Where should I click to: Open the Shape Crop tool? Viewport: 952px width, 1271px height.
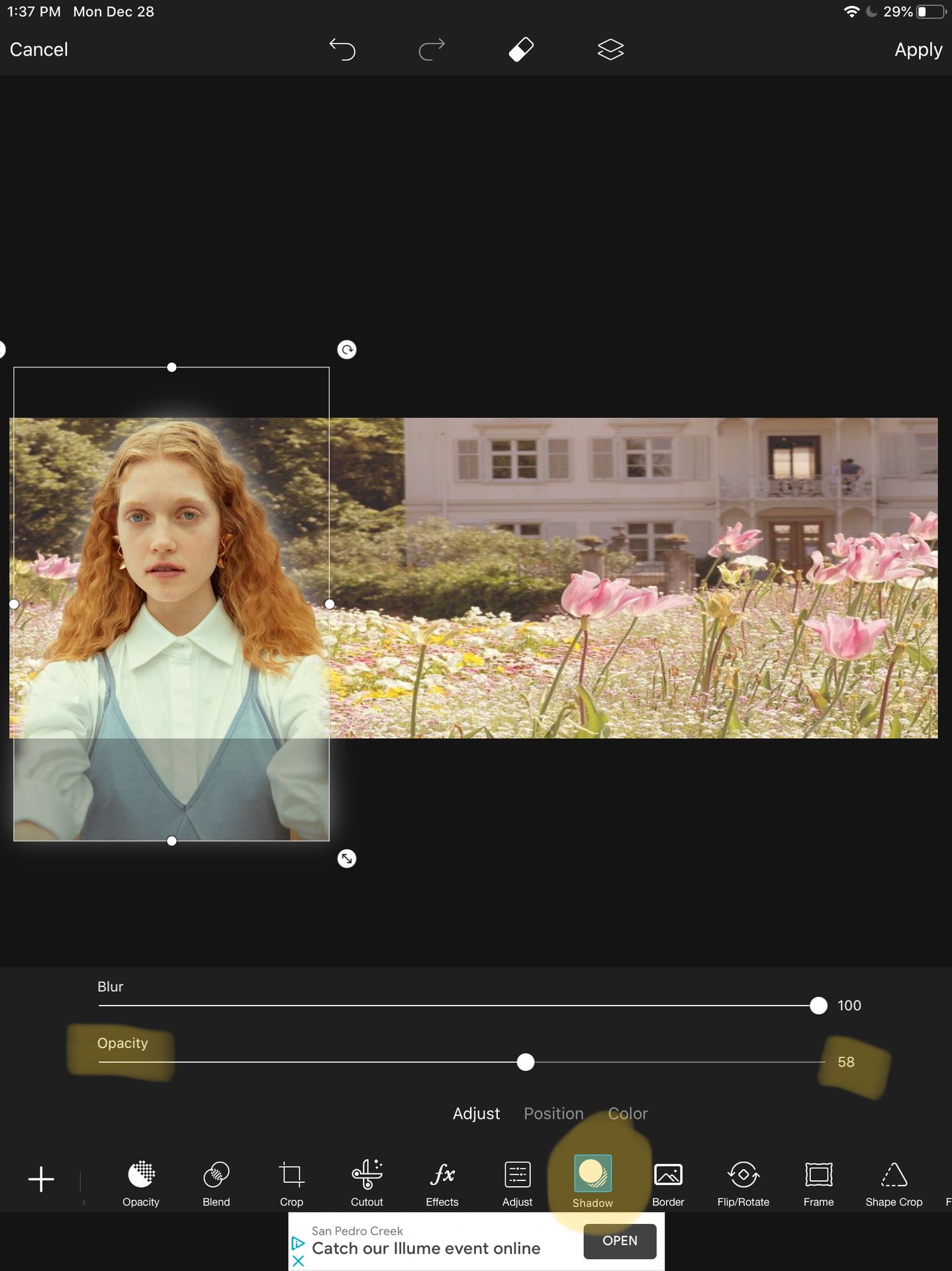tap(894, 1184)
